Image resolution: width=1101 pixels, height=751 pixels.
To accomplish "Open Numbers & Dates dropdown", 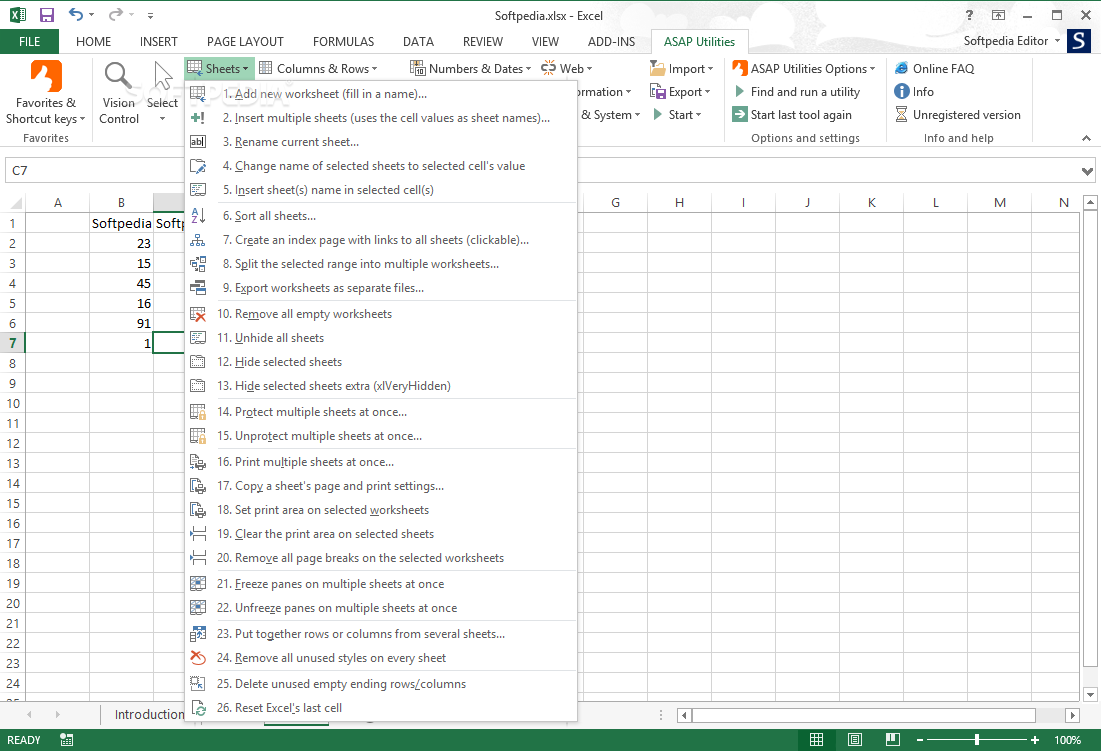I will point(470,69).
